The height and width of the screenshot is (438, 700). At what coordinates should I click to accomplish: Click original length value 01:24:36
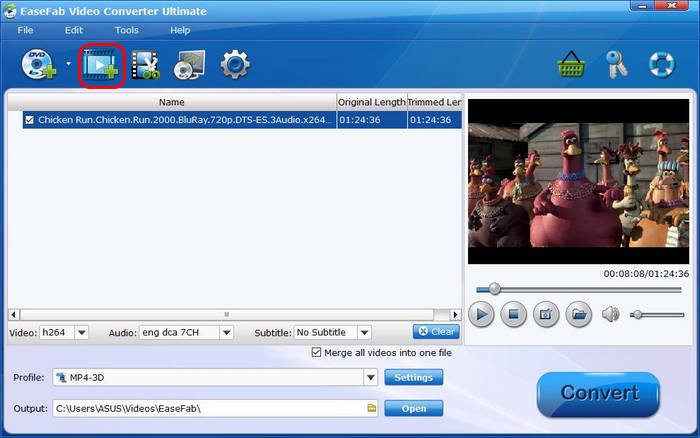click(360, 120)
